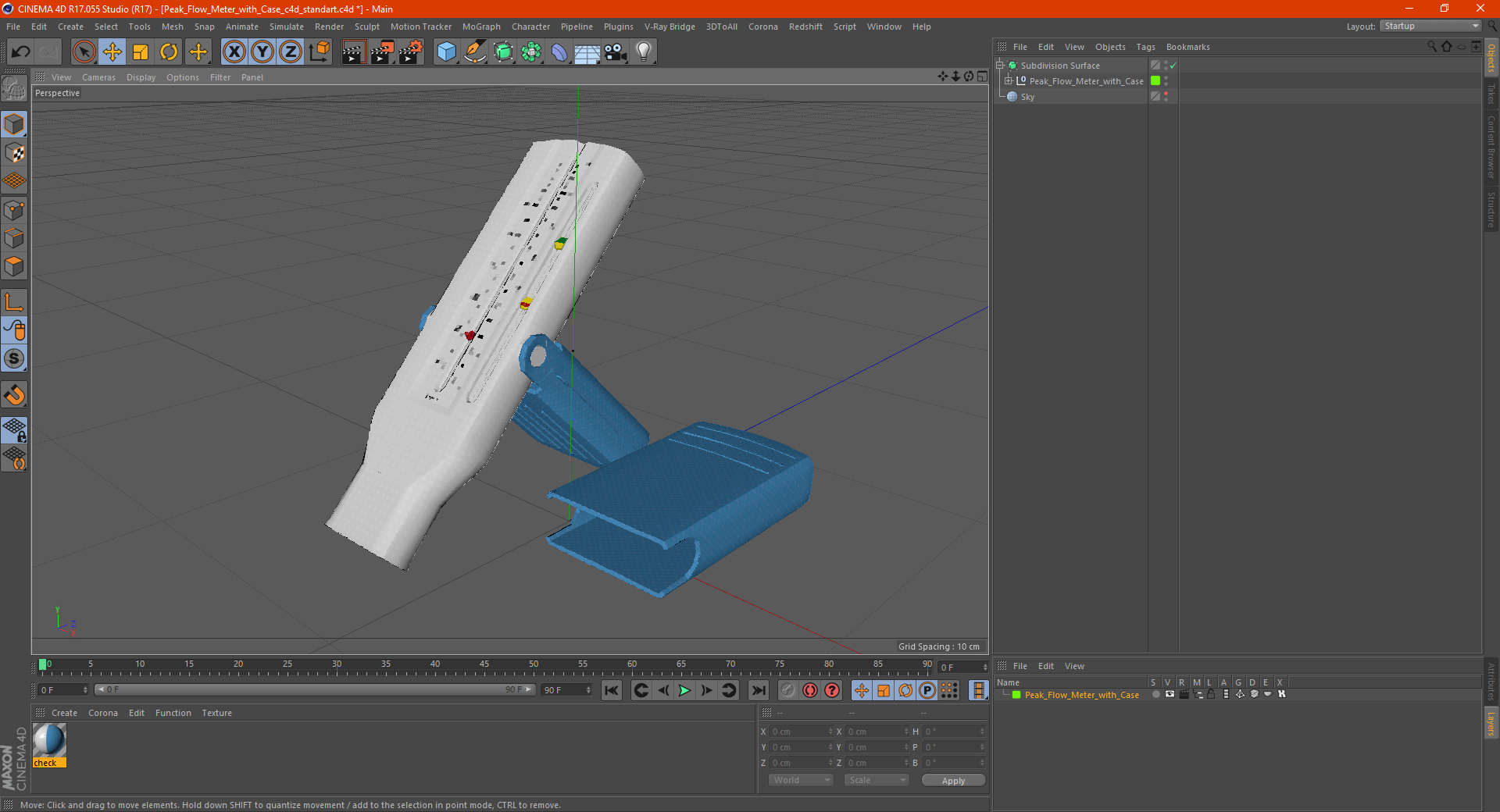Click timeline preview range slider bar

[315, 689]
